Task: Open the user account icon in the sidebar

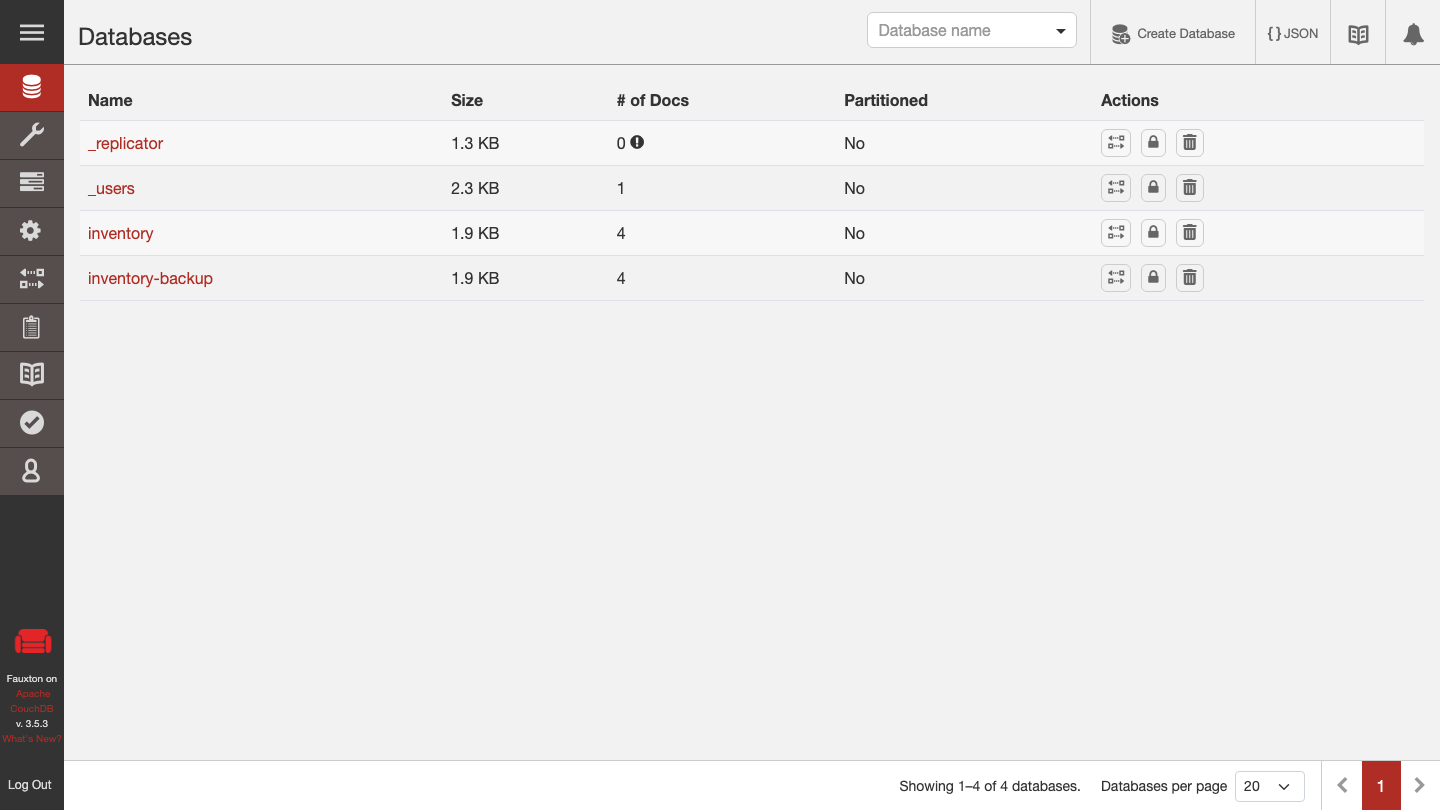Action: pos(32,471)
